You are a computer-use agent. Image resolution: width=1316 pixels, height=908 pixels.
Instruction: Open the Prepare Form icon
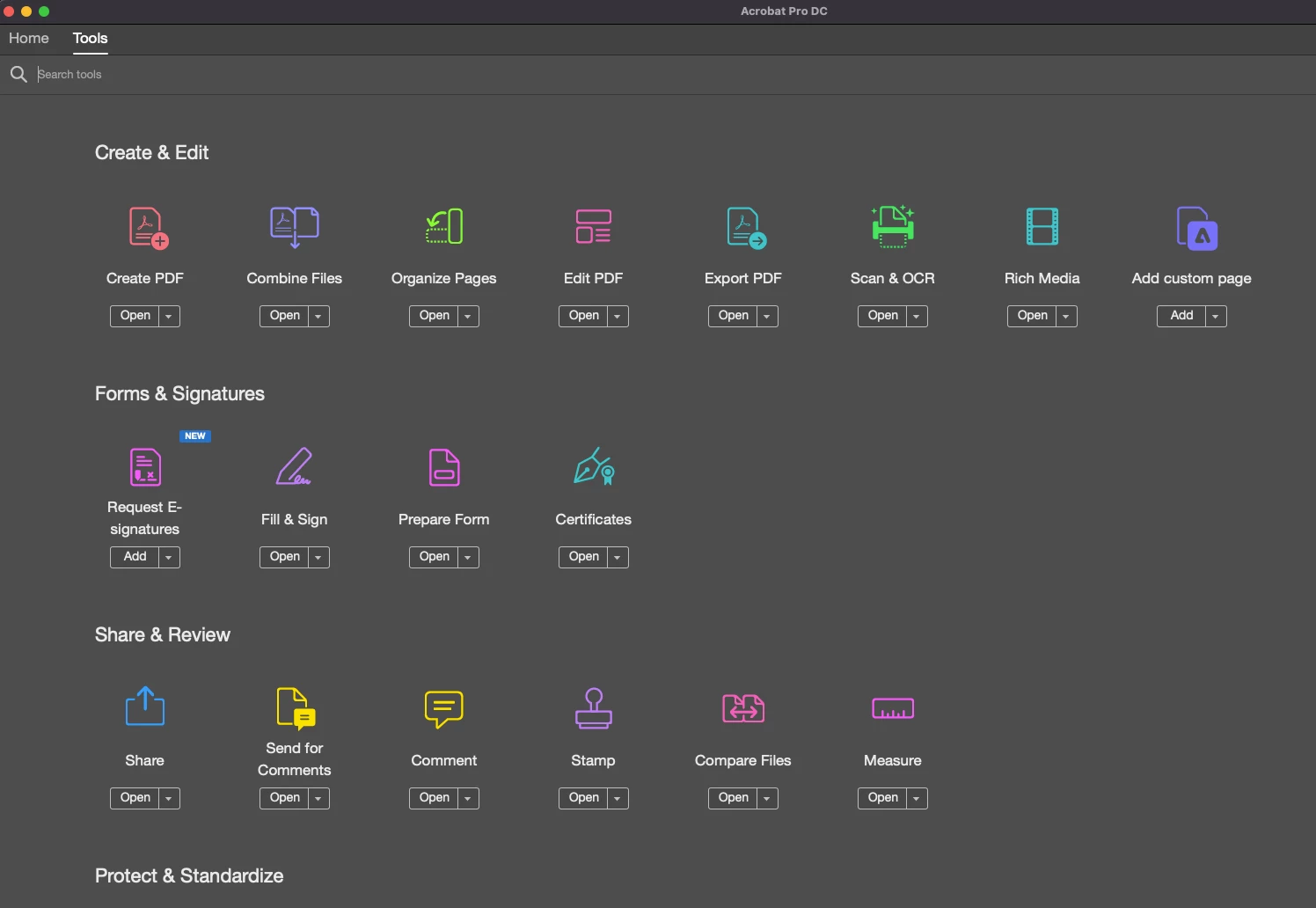[x=444, y=467]
